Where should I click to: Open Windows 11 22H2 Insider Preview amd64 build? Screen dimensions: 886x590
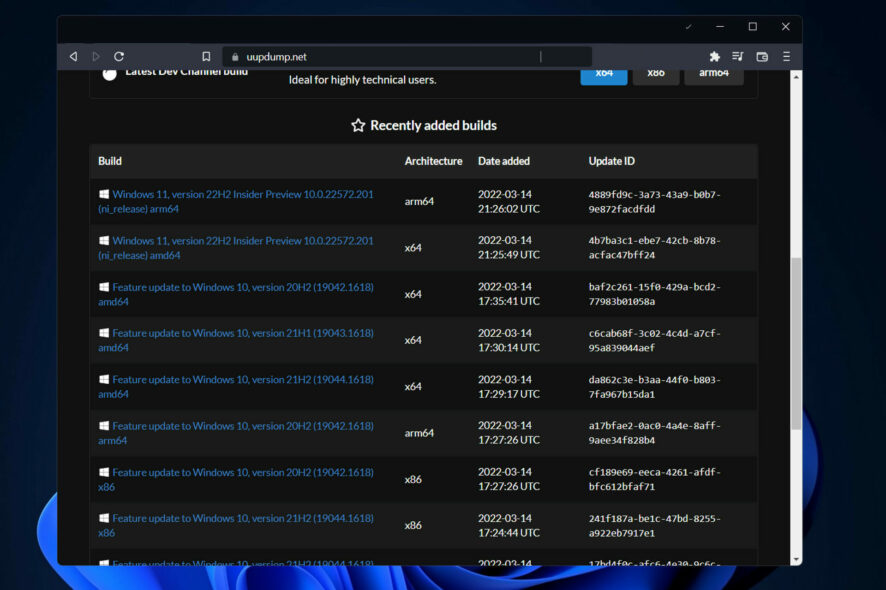(236, 248)
